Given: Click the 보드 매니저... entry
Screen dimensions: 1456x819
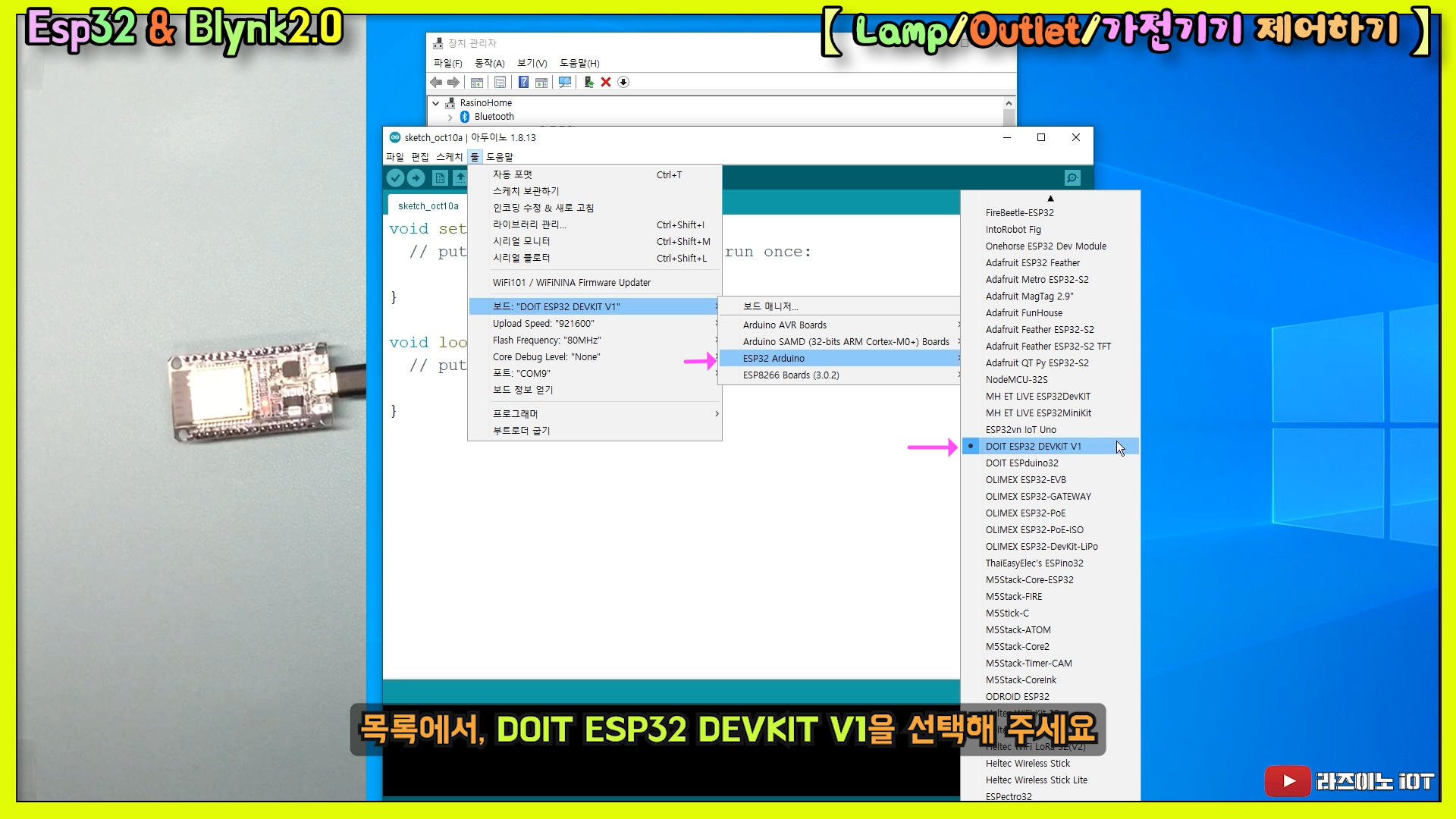Looking at the screenshot, I should tap(770, 306).
